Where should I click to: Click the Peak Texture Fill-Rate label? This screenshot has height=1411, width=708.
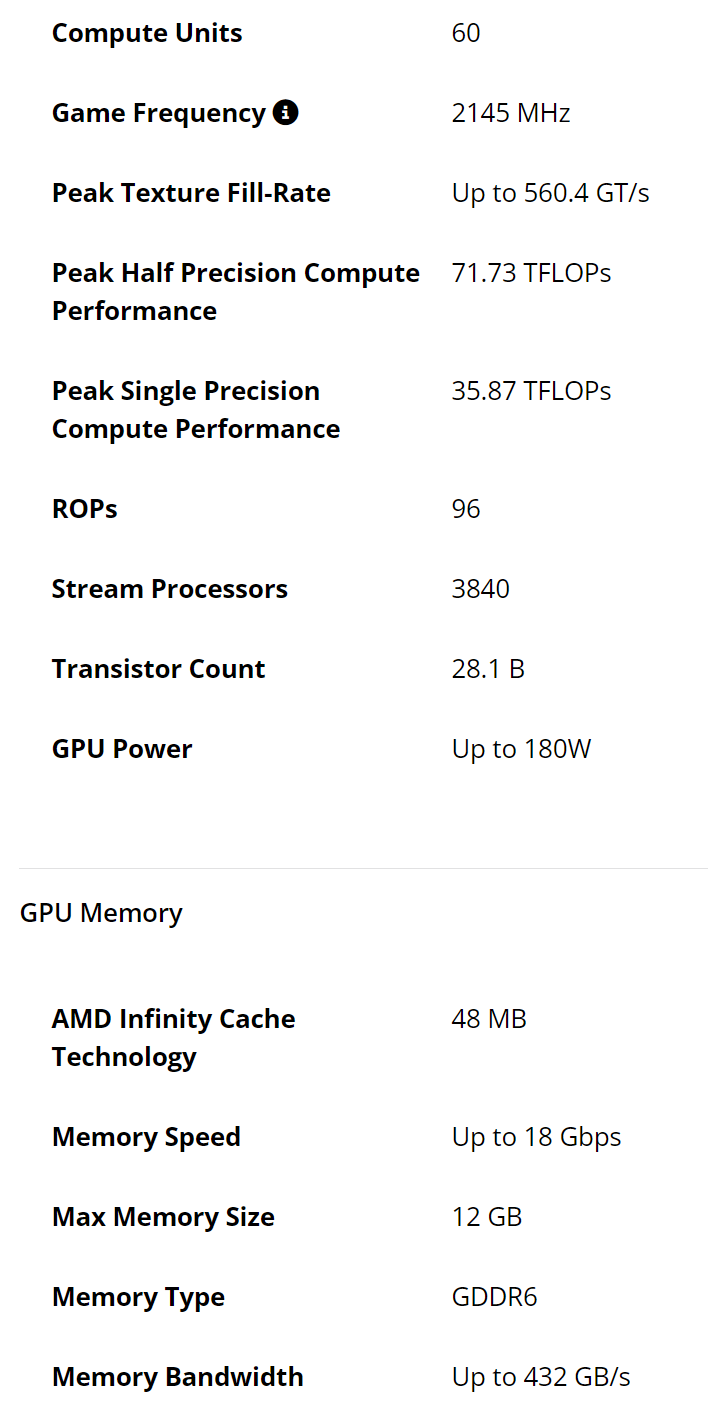(x=191, y=193)
